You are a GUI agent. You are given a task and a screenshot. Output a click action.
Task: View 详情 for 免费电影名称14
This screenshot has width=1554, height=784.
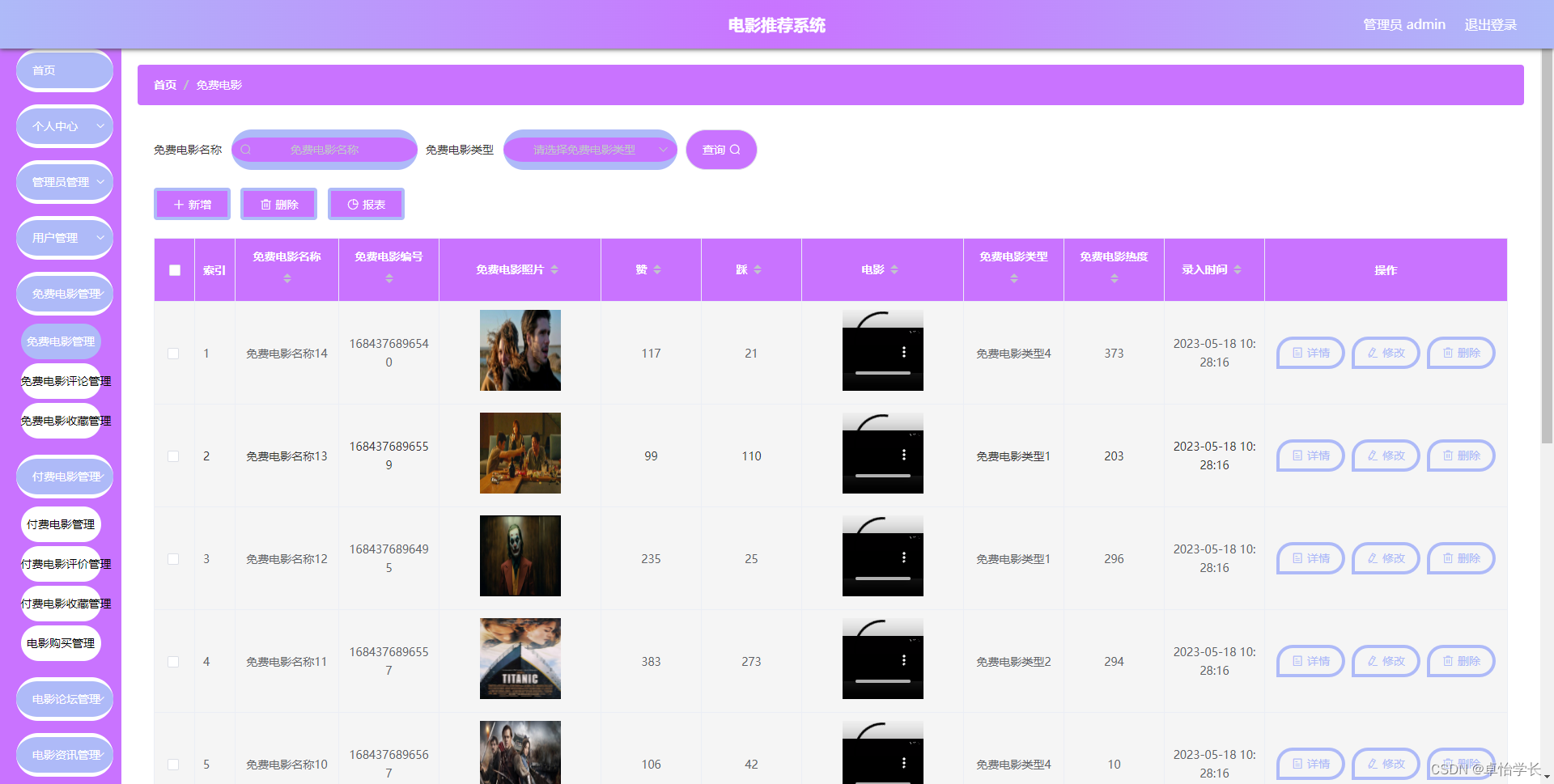[x=1310, y=353]
